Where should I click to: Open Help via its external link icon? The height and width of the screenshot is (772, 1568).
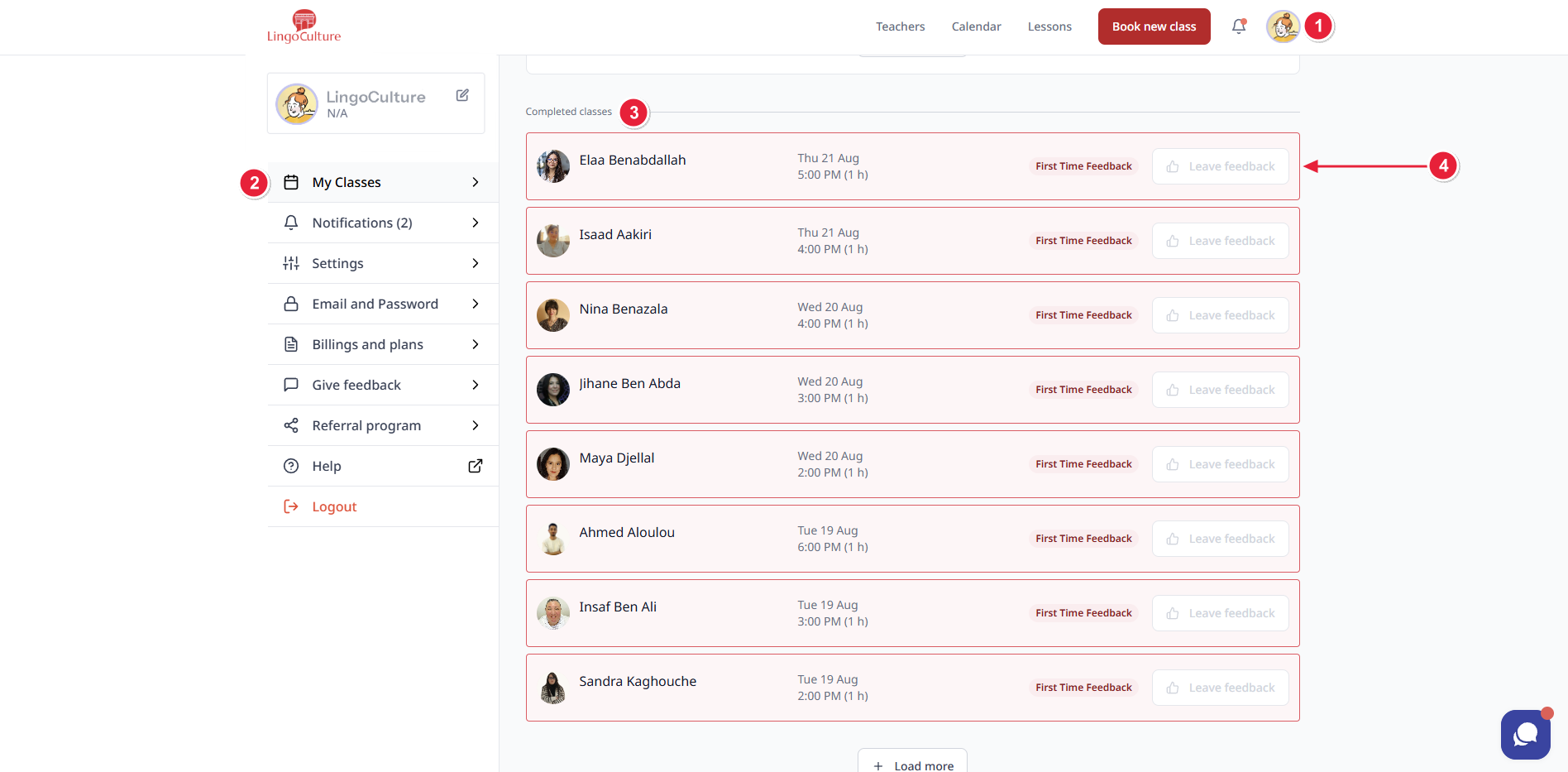[475, 466]
